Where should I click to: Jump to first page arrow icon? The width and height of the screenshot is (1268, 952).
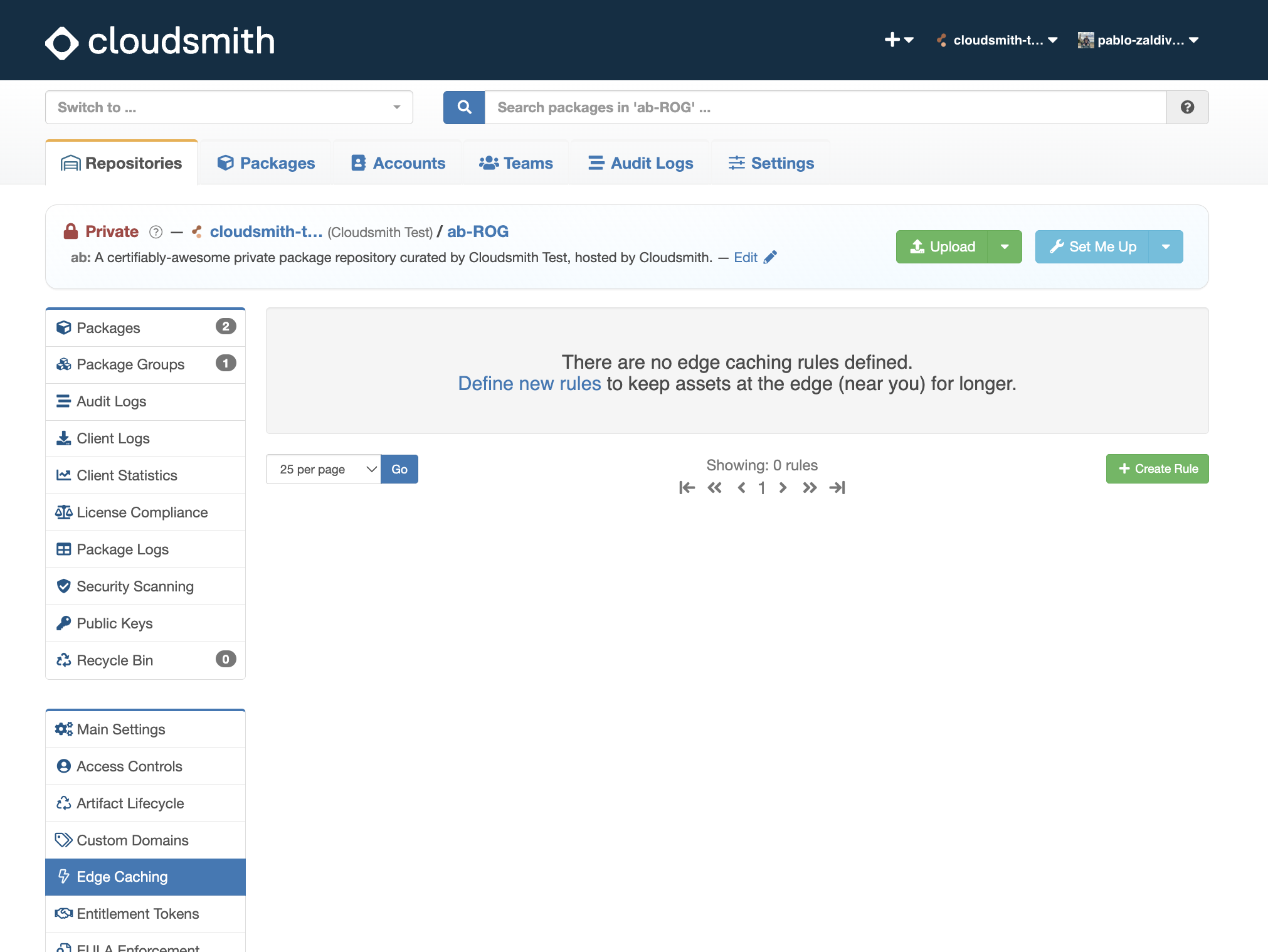coord(687,488)
